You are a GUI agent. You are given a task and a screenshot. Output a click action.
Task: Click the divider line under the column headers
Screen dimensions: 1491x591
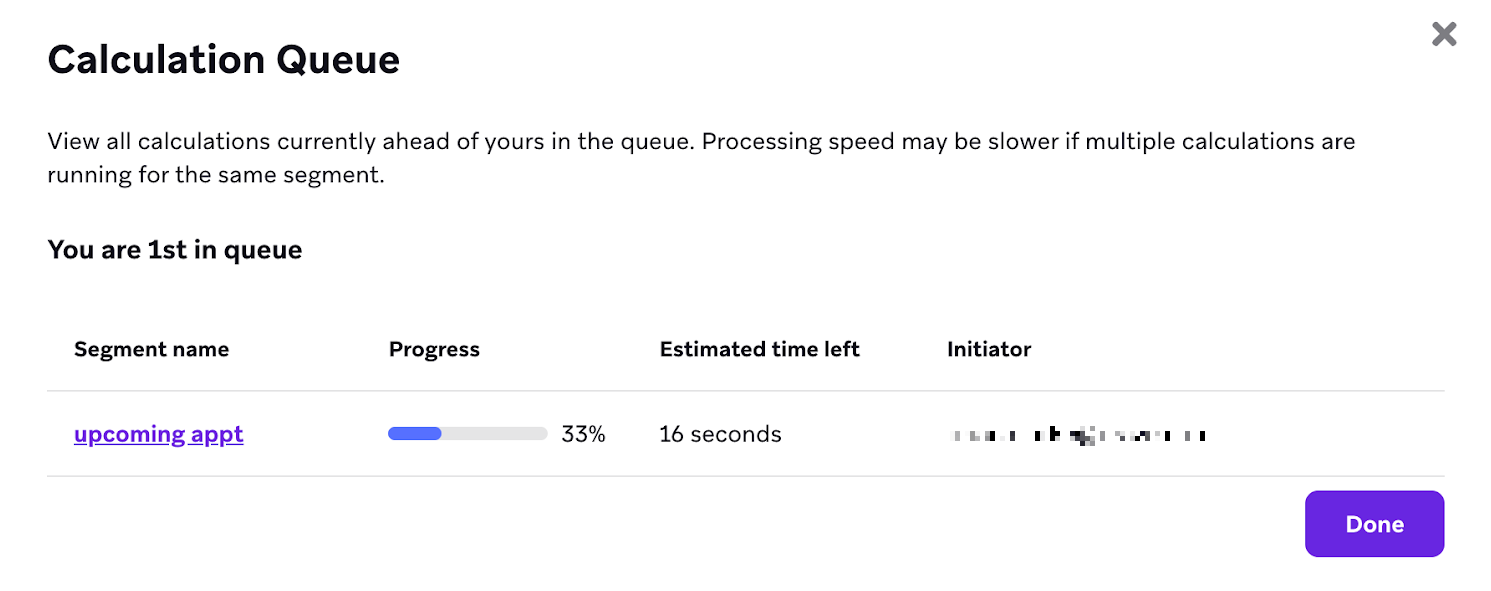(745, 391)
